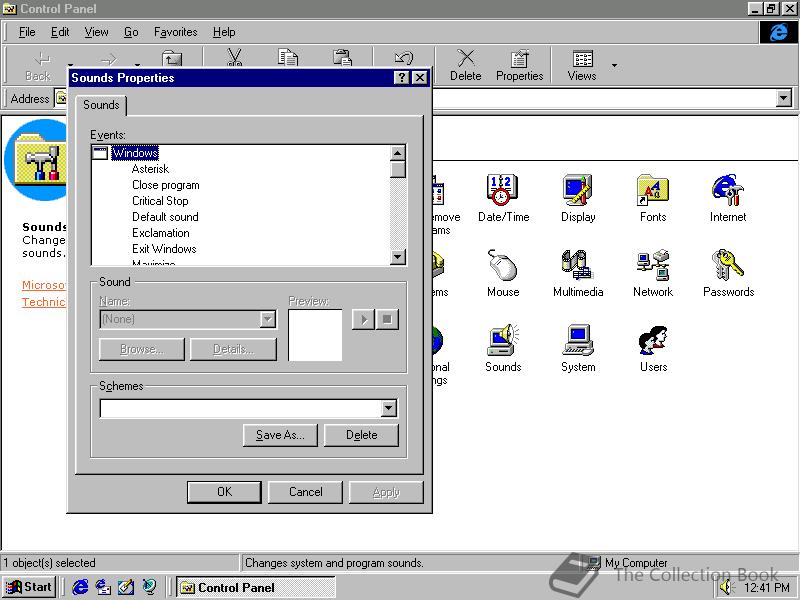Click the Browse button
This screenshot has width=800, height=600.
tap(142, 349)
